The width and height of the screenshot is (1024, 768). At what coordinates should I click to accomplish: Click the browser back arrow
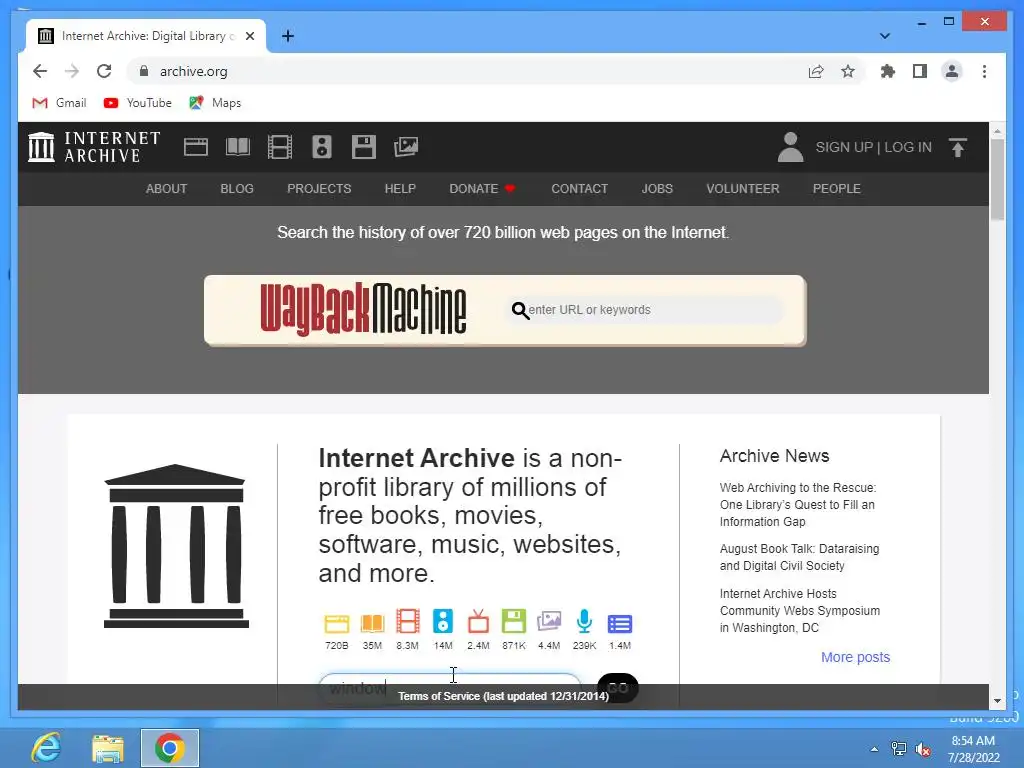40,71
